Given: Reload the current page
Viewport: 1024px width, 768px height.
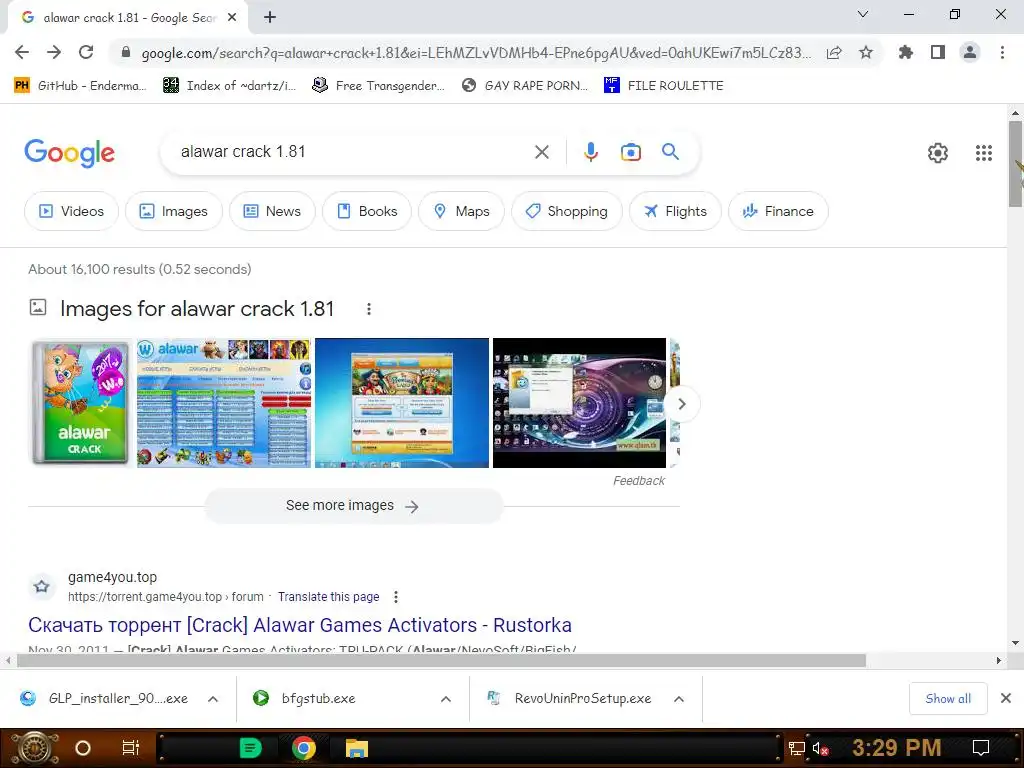Looking at the screenshot, I should [86, 52].
